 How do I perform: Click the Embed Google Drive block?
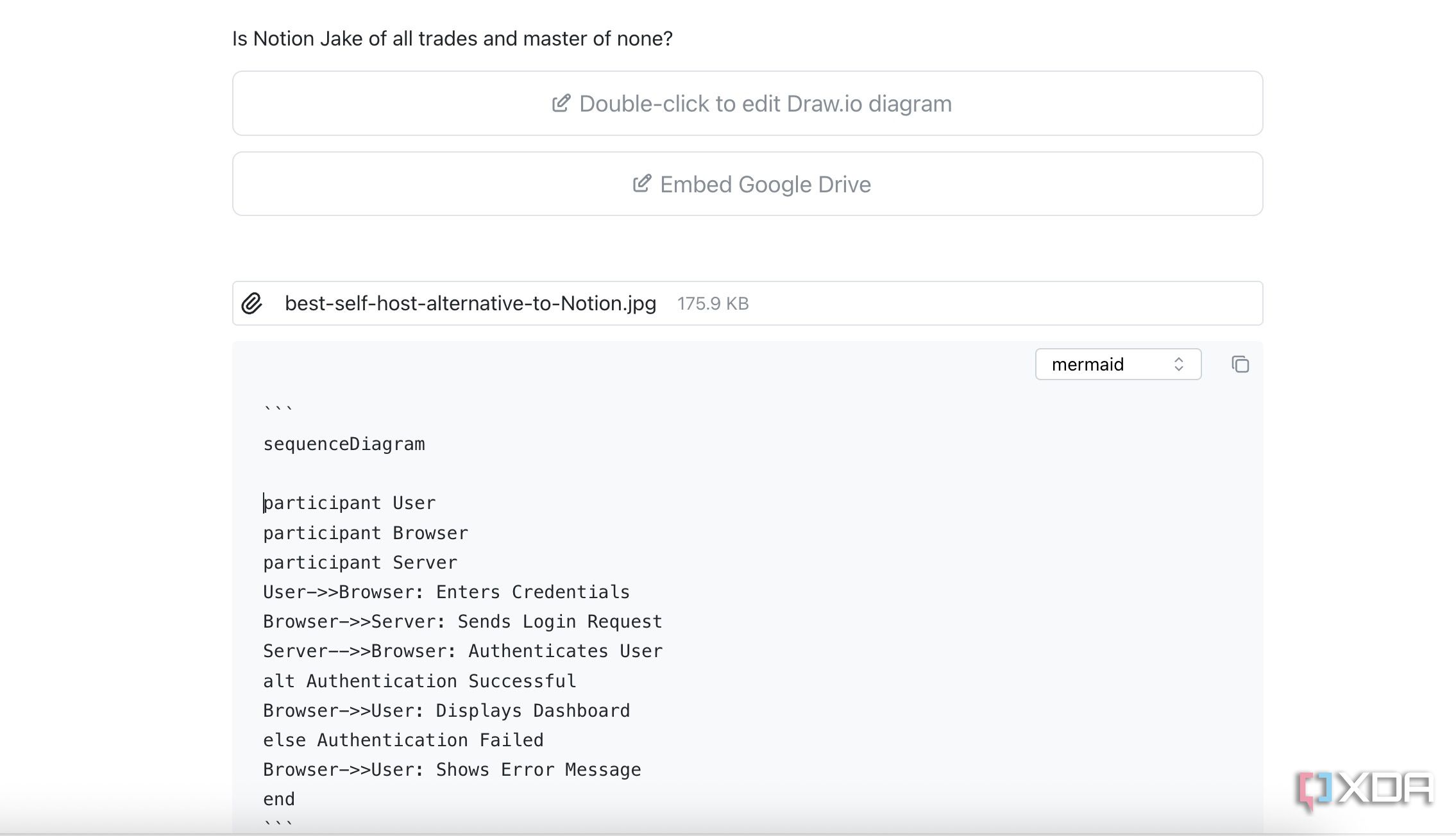point(747,184)
